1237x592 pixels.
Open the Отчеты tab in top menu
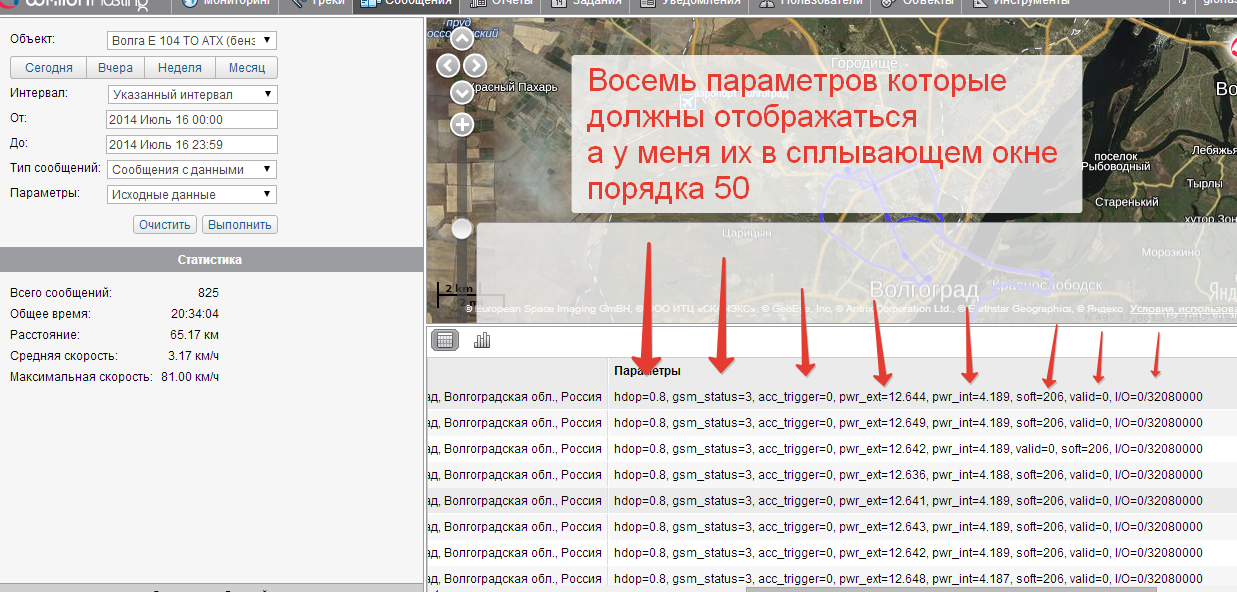(505, 3)
